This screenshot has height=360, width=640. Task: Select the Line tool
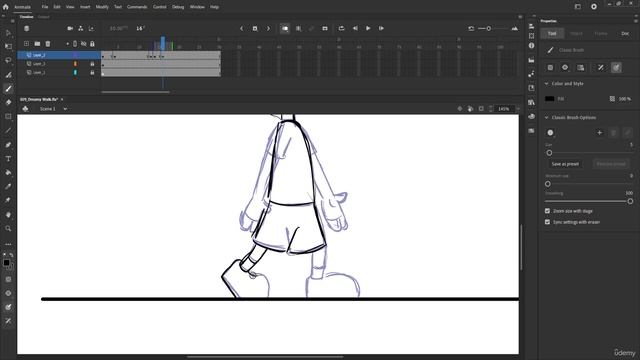point(8,130)
